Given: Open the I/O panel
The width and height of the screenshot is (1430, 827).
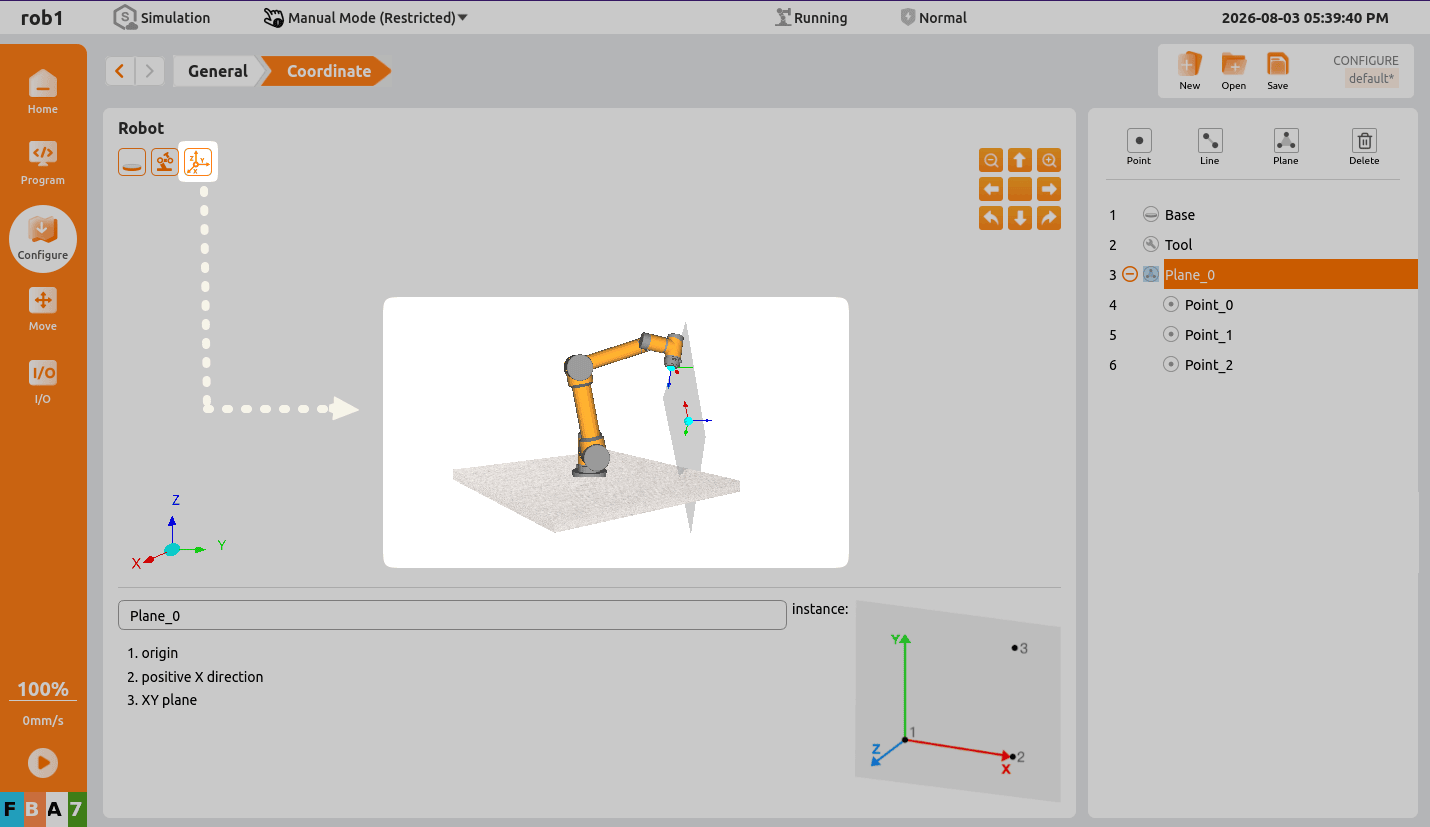Looking at the screenshot, I should [x=43, y=382].
